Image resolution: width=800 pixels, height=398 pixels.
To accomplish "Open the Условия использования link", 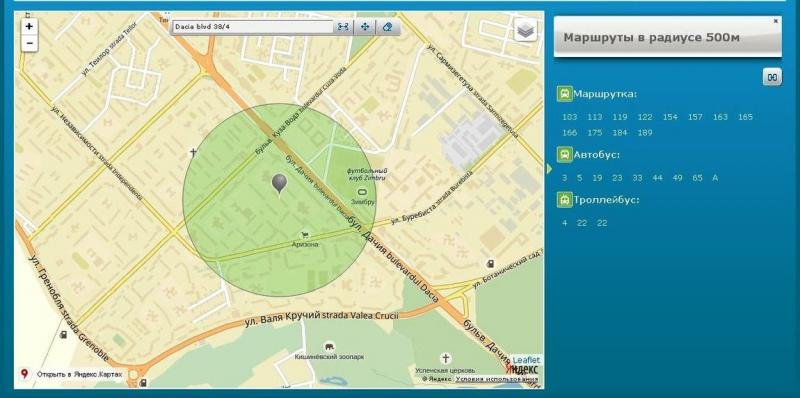I will pyautogui.click(x=496, y=379).
